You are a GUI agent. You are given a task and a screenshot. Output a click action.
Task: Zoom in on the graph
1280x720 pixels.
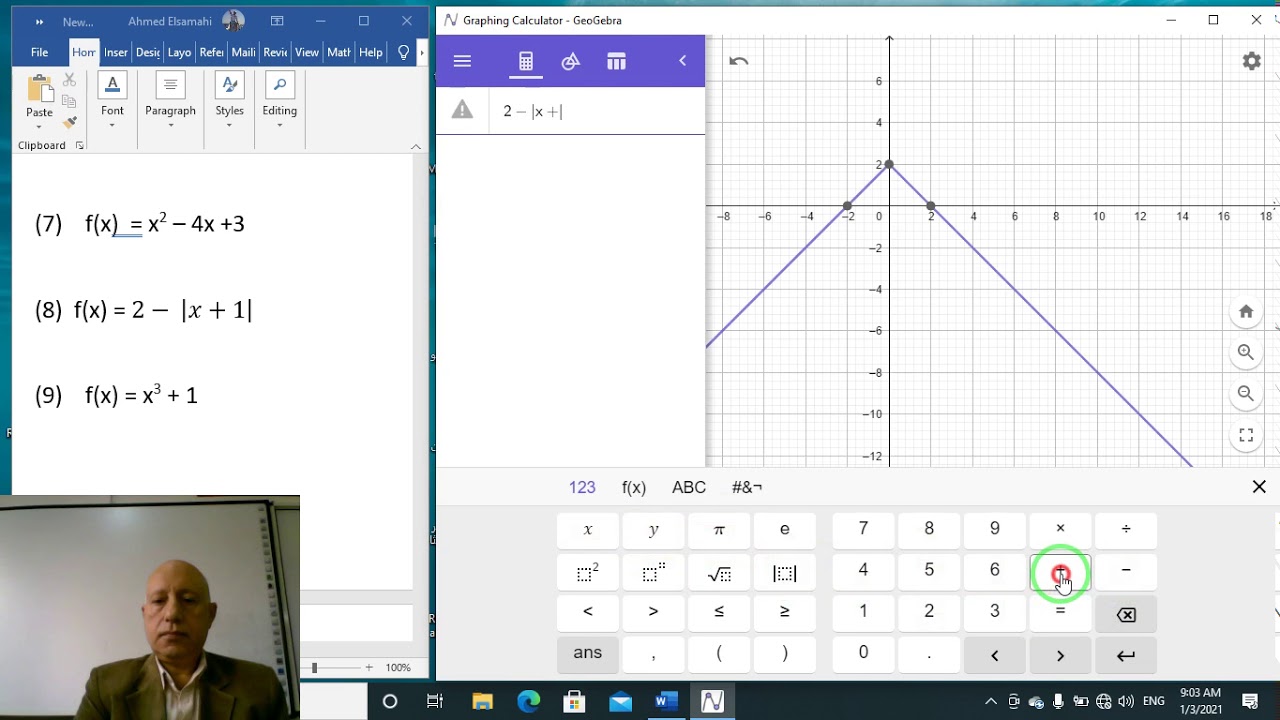[x=1246, y=352]
